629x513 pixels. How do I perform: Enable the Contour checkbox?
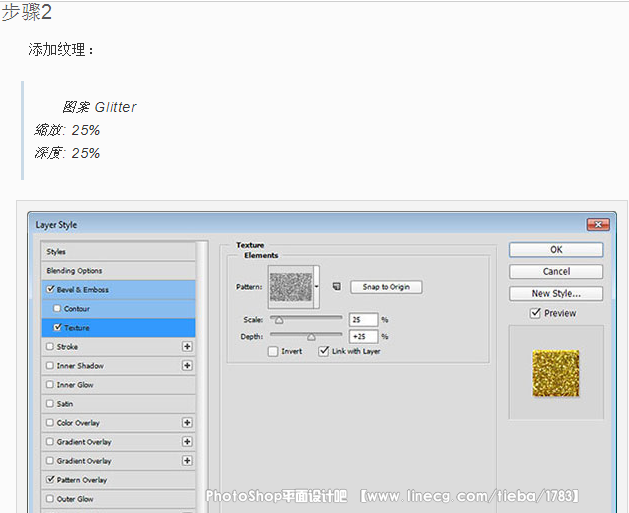click(x=57, y=308)
